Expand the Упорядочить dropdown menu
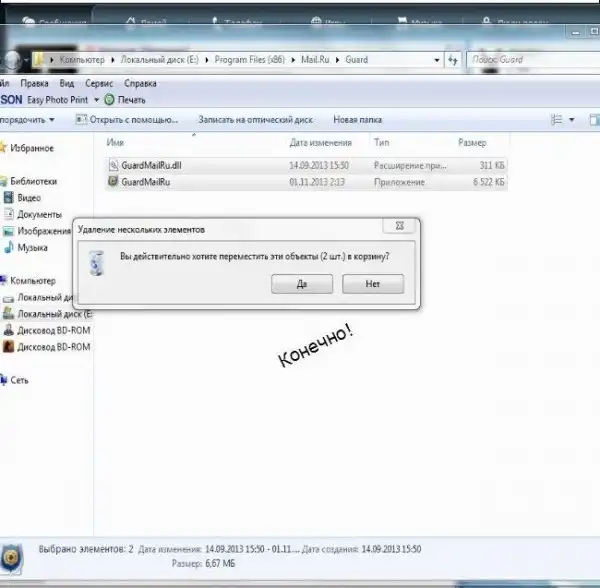The height and width of the screenshot is (588, 600). (x=28, y=120)
